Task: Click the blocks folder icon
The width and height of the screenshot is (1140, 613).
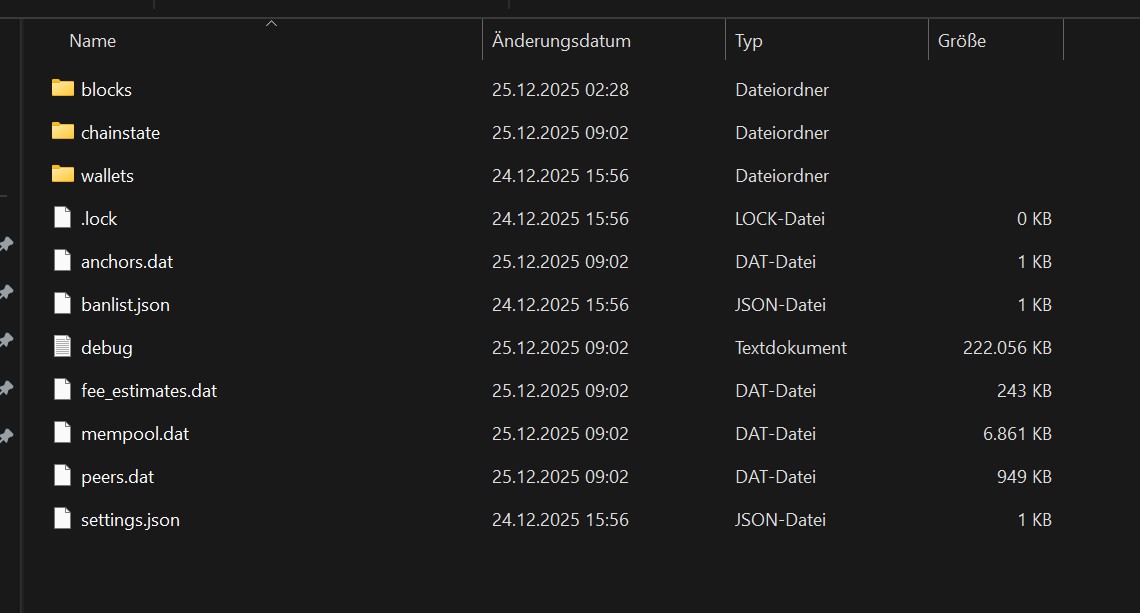Action: (x=63, y=89)
